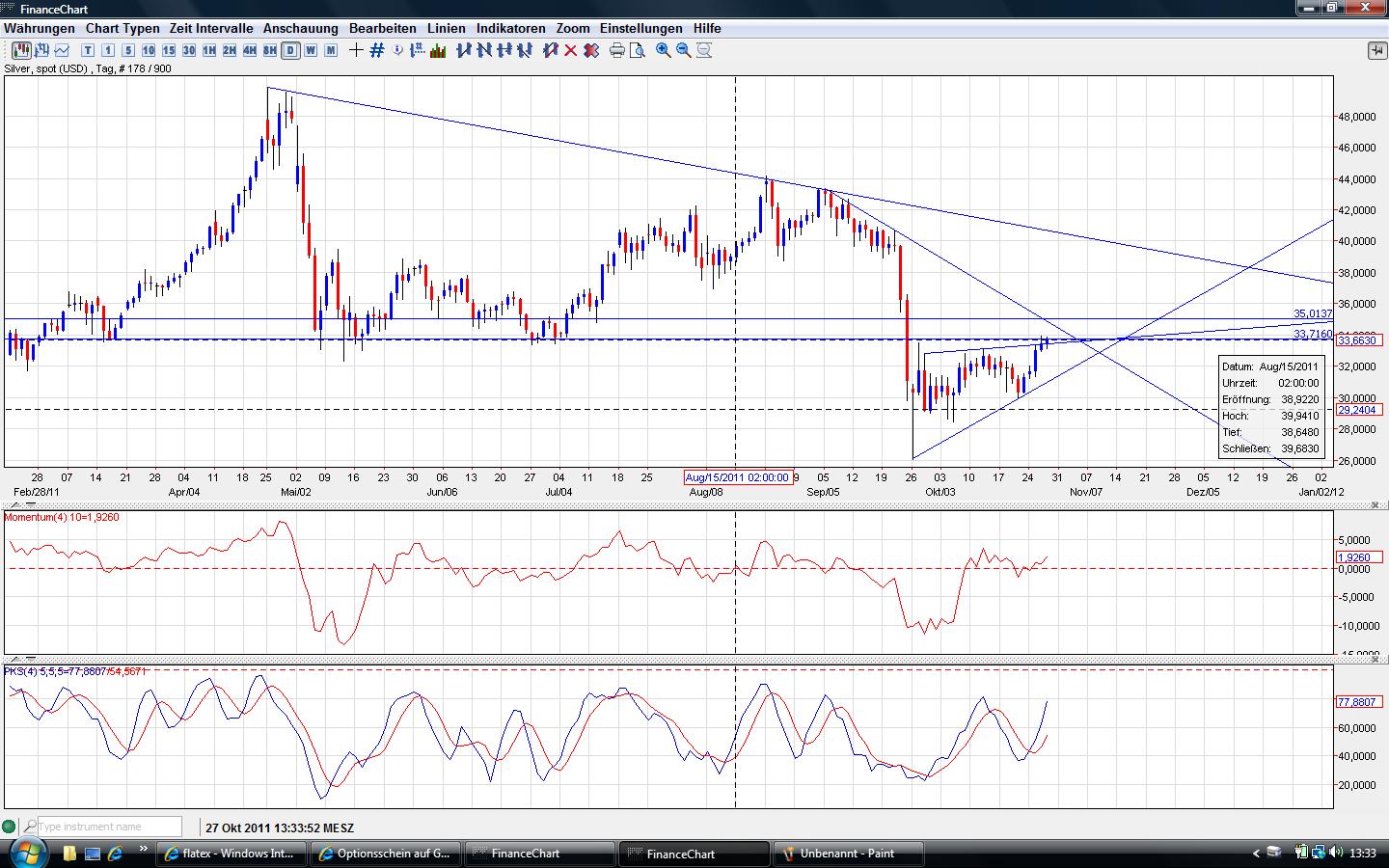Open the Anschauung menu
Viewport: 1389px width, 868px height.
click(301, 29)
